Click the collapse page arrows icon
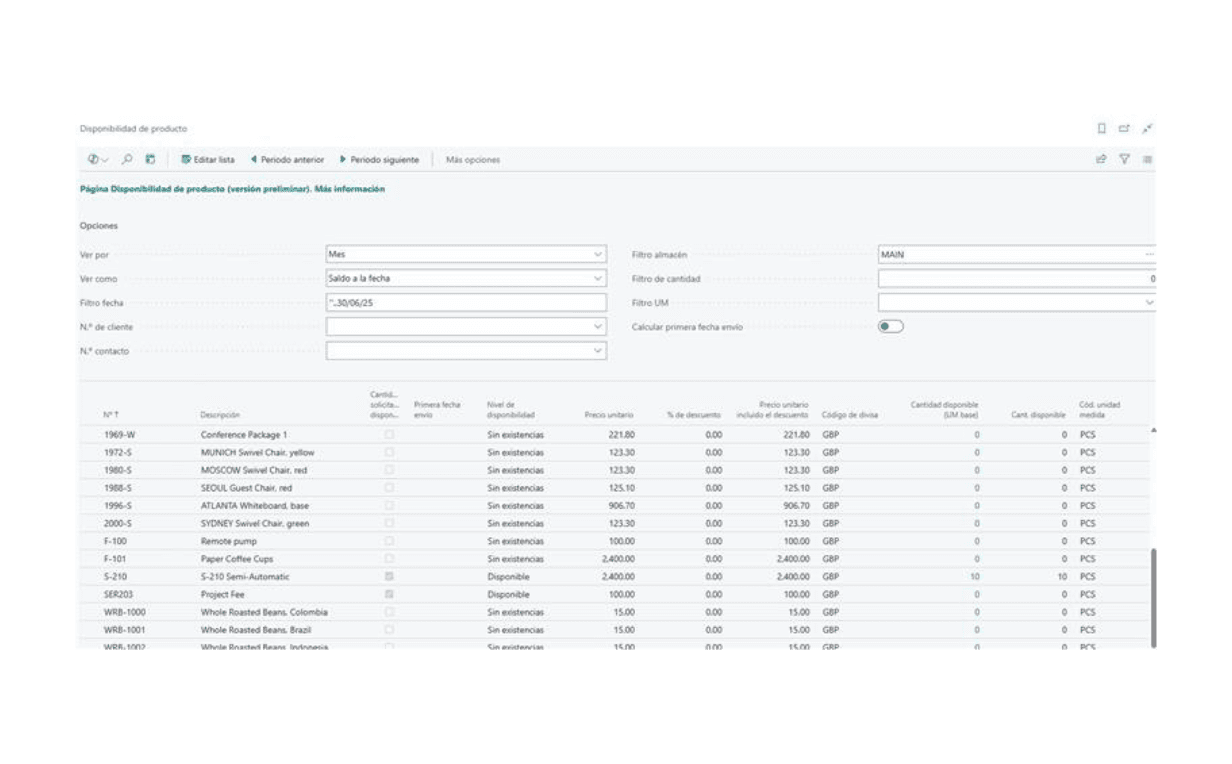 point(1147,129)
